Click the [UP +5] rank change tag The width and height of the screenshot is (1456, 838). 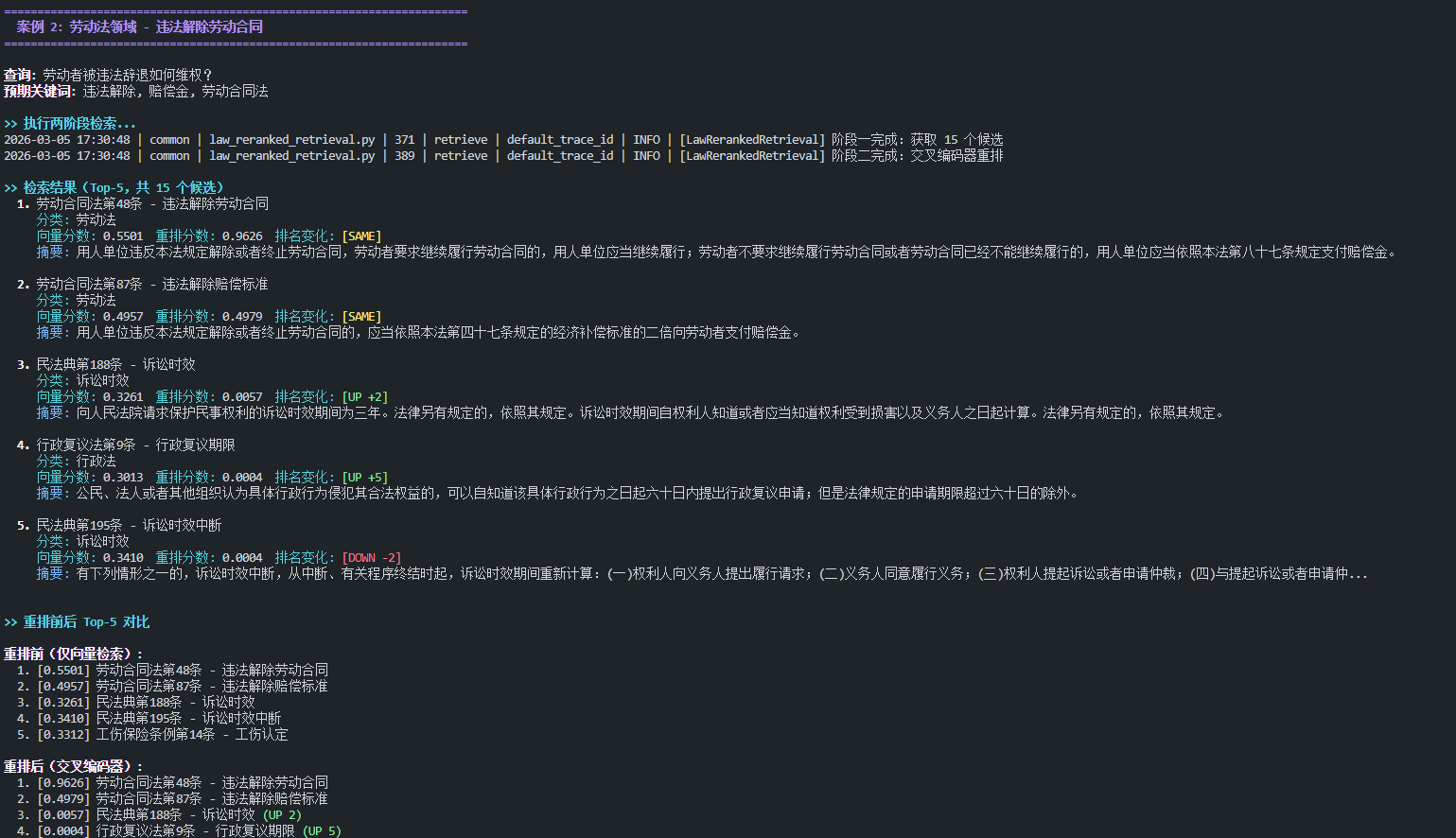(365, 477)
